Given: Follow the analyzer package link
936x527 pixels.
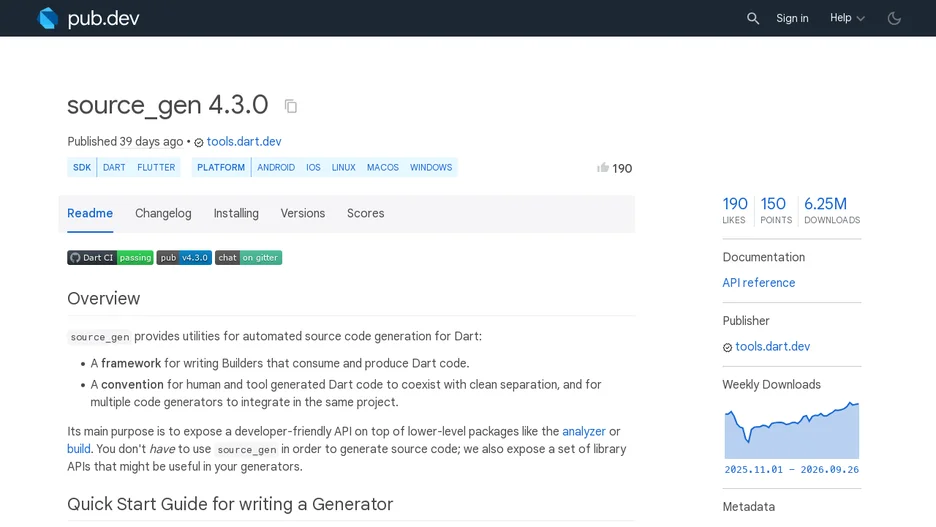Looking at the screenshot, I should [584, 432].
